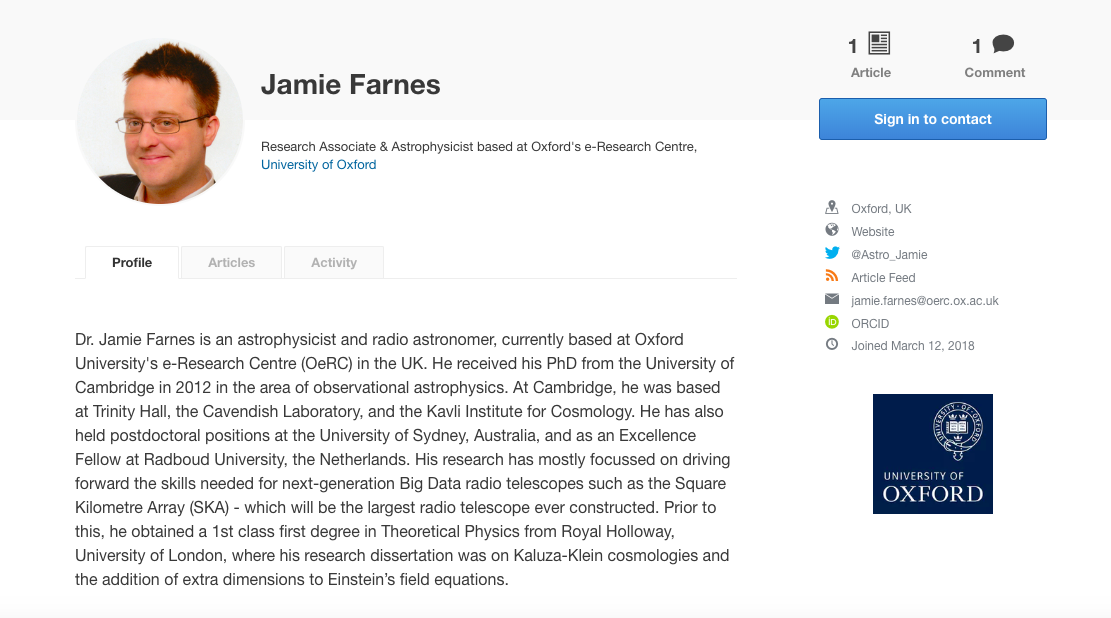The width and height of the screenshot is (1111, 618).
Task: Open the Website link
Action: click(x=873, y=232)
